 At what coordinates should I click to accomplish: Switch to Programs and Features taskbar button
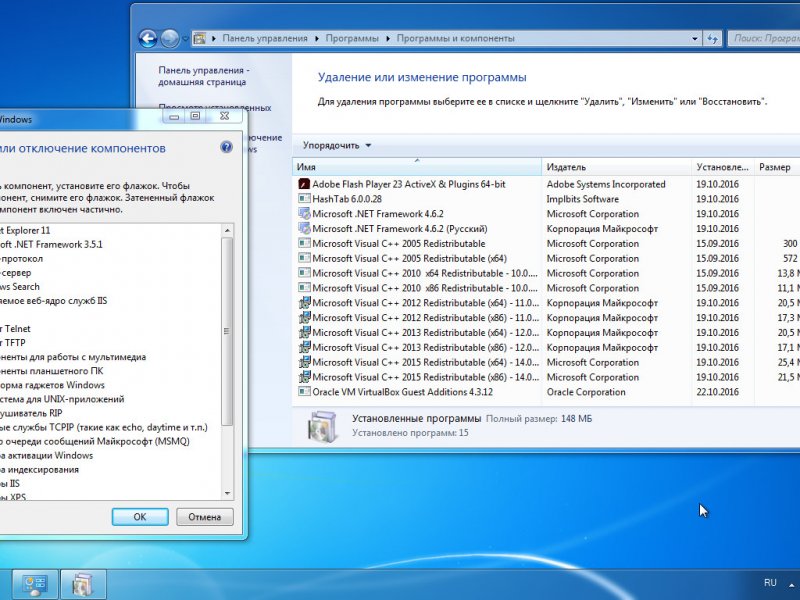coord(83,584)
